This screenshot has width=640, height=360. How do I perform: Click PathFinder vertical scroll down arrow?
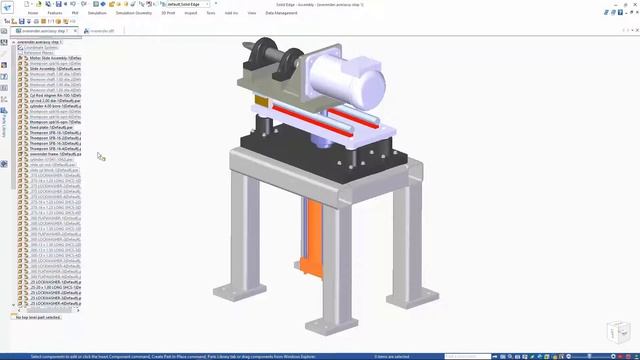point(13,305)
